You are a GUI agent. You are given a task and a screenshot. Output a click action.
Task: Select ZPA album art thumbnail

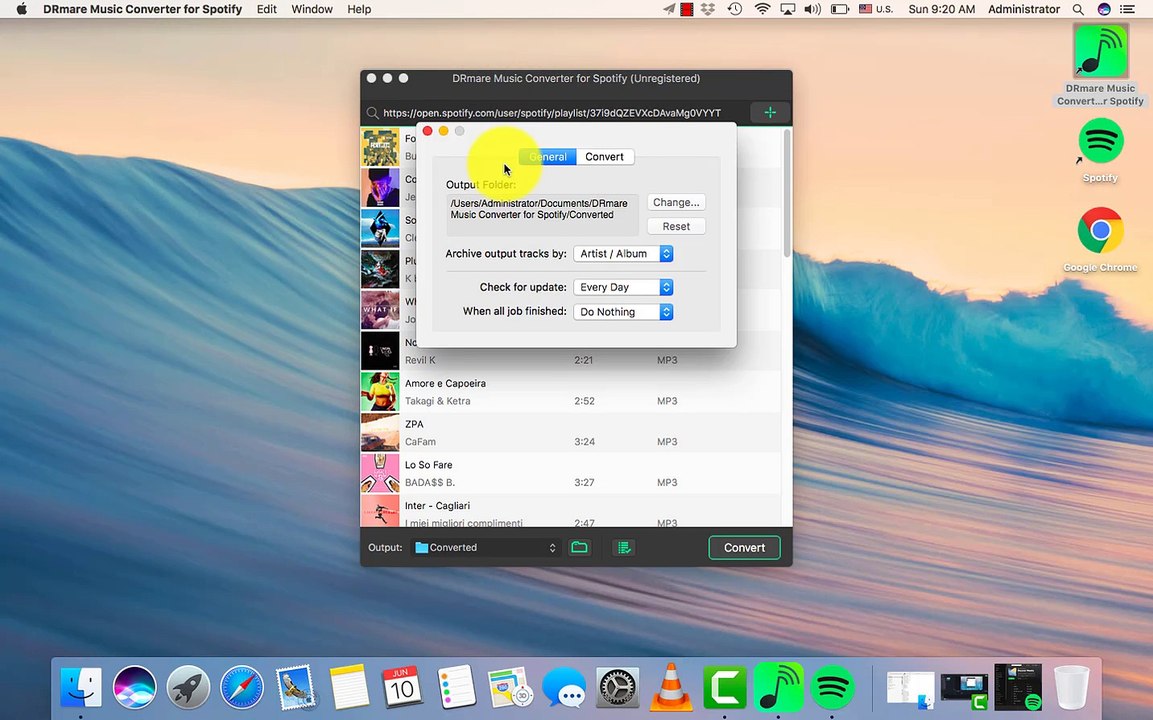point(380,432)
